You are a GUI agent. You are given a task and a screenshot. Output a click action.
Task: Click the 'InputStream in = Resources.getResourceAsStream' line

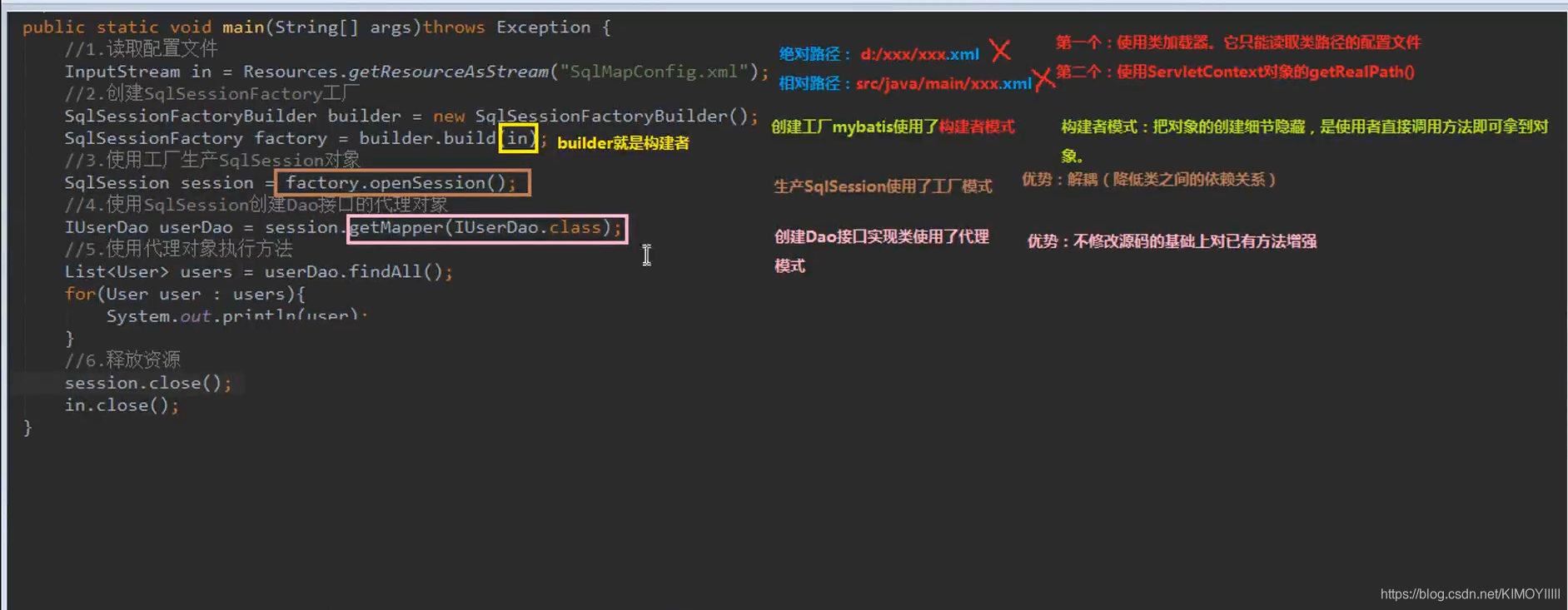coord(416,72)
